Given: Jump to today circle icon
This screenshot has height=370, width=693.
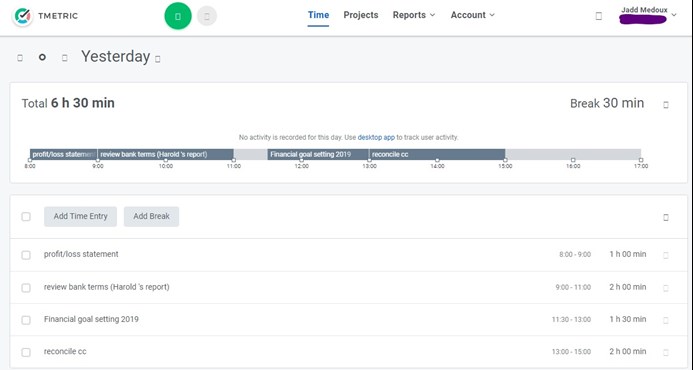Looking at the screenshot, I should (x=42, y=57).
